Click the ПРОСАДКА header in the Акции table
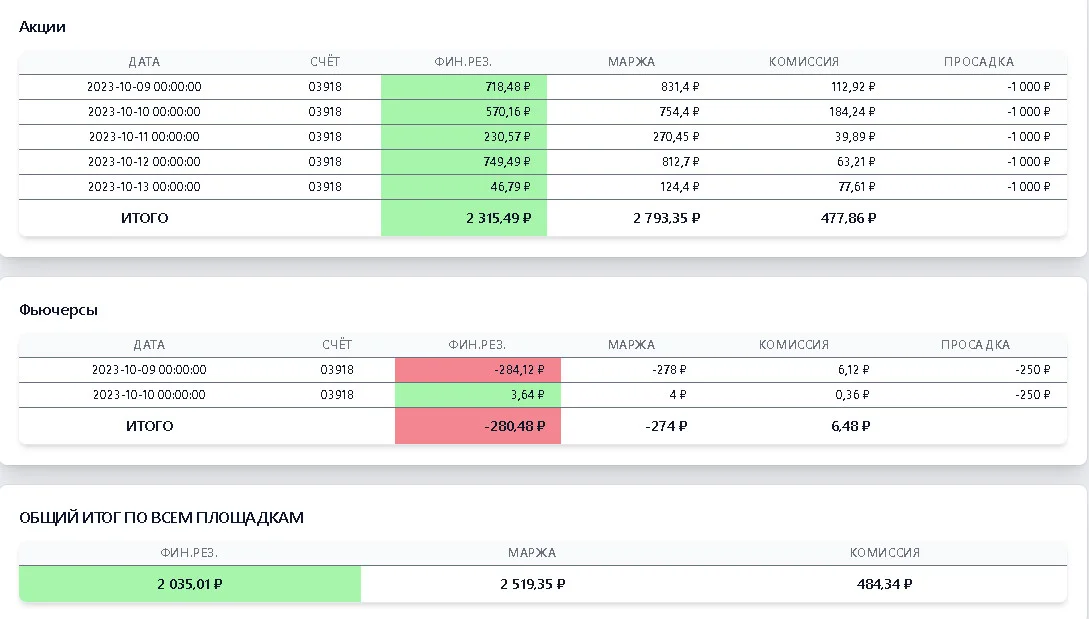The image size is (1089, 619). coord(979,62)
